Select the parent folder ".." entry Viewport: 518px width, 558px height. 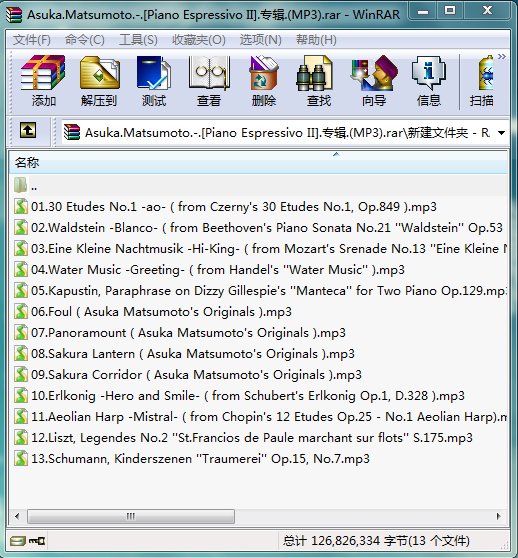(258, 186)
